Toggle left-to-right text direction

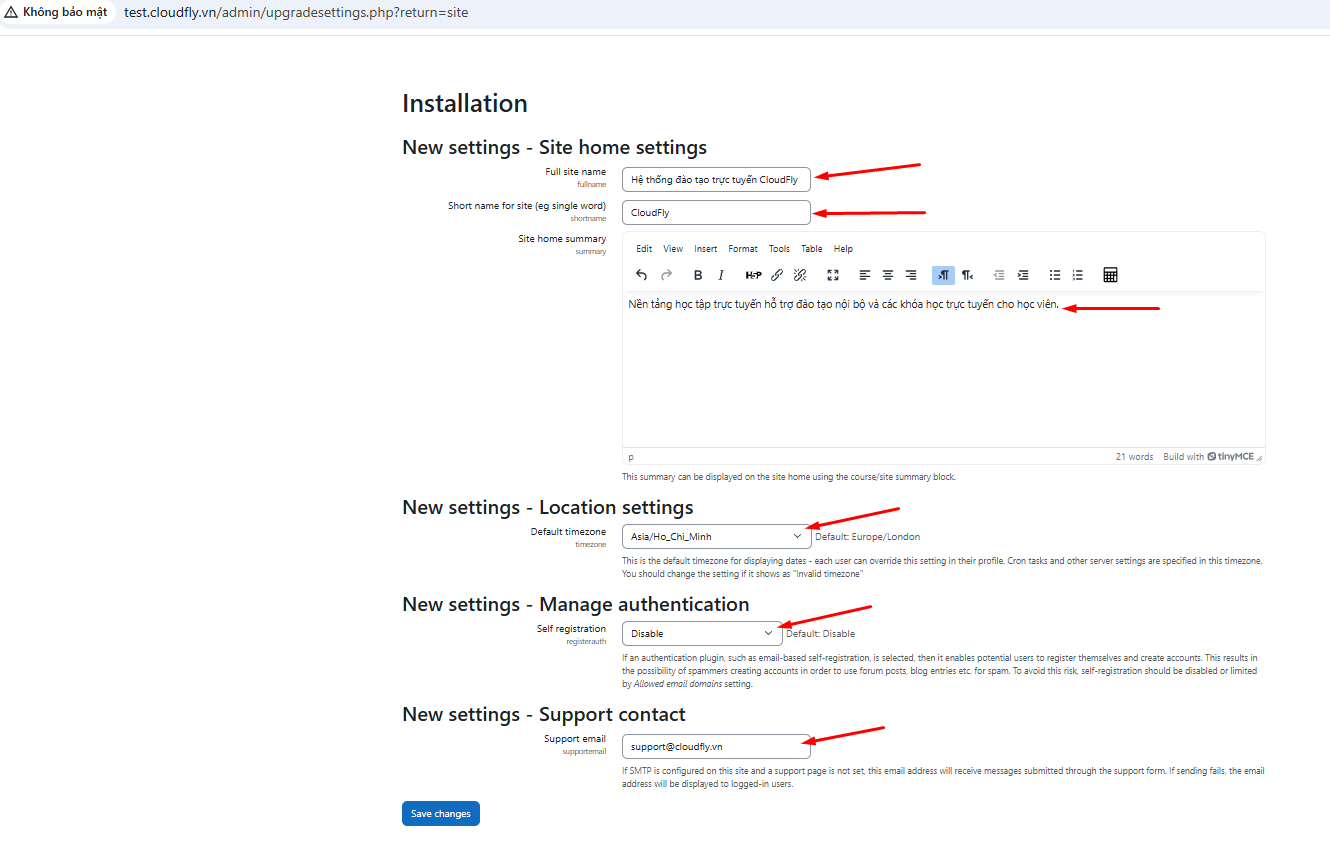tap(943, 275)
